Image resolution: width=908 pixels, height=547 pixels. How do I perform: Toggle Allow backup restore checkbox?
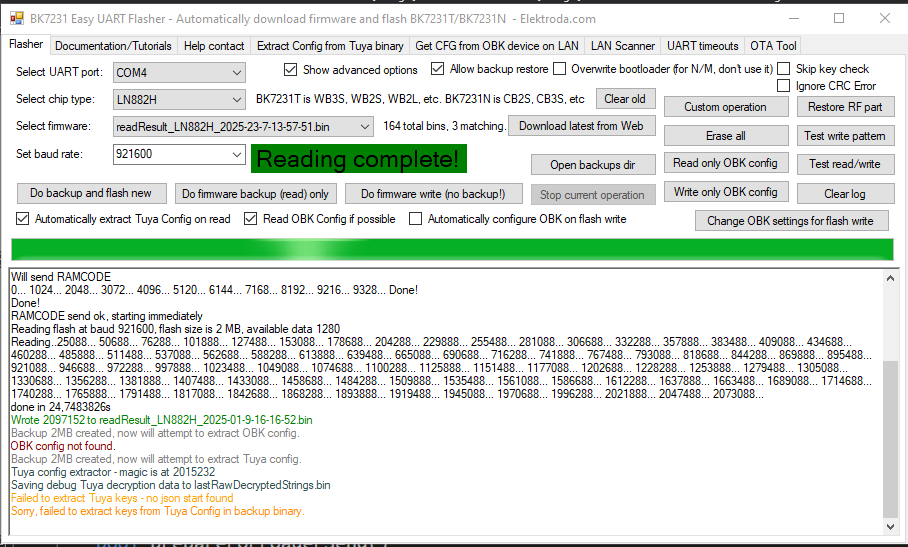(x=437, y=69)
